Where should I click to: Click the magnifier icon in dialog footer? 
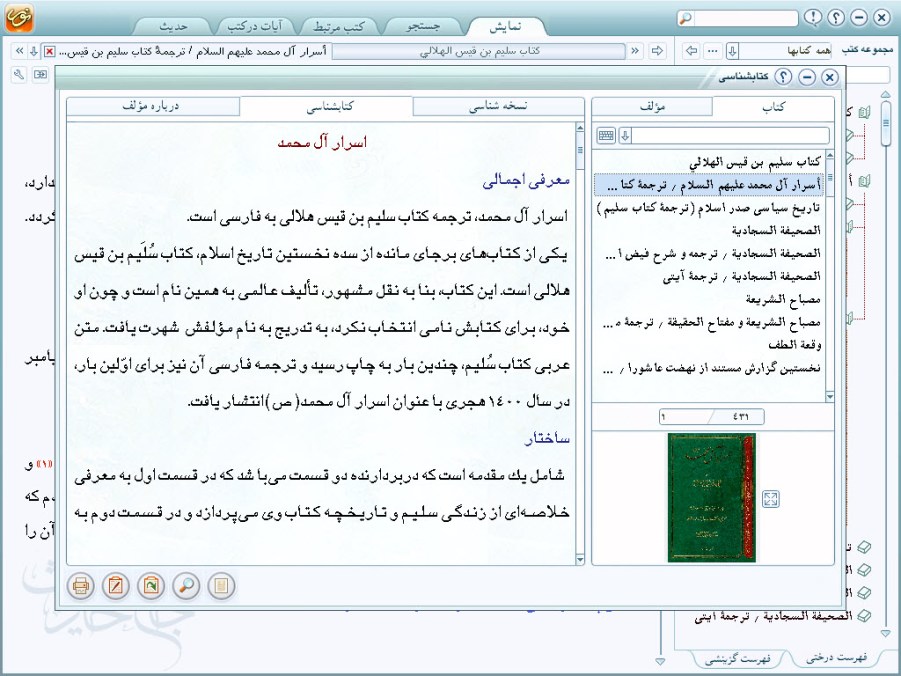point(186,586)
